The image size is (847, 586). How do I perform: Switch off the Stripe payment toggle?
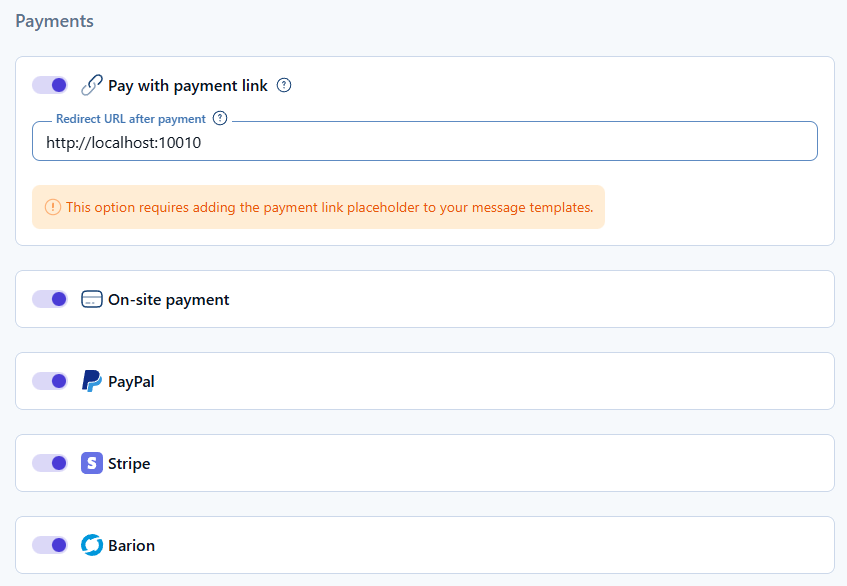click(50, 463)
